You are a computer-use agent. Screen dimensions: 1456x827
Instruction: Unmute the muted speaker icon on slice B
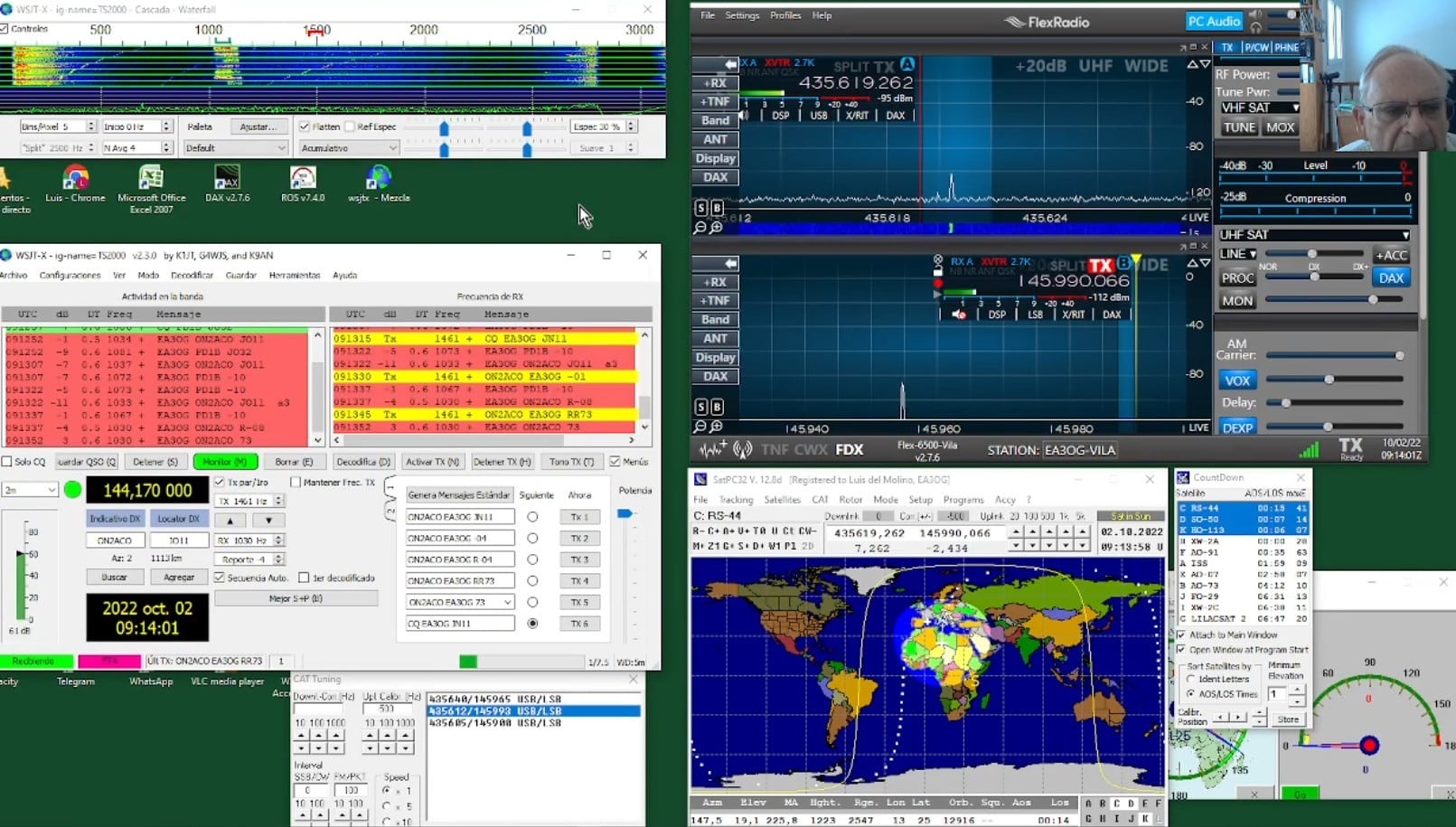click(958, 315)
